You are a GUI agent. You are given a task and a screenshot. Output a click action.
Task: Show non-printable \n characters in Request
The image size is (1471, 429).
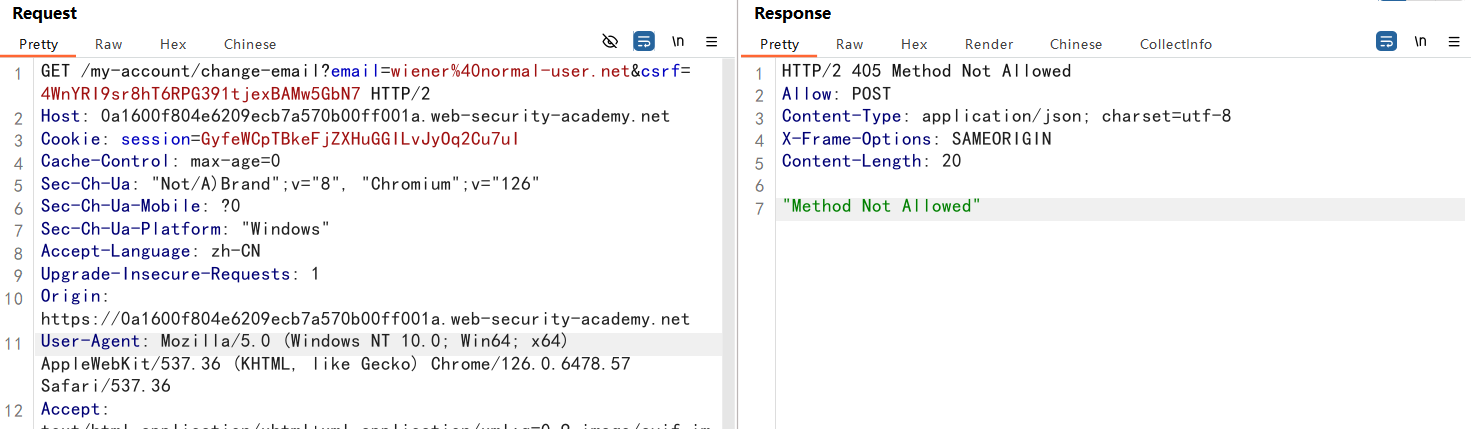[678, 41]
